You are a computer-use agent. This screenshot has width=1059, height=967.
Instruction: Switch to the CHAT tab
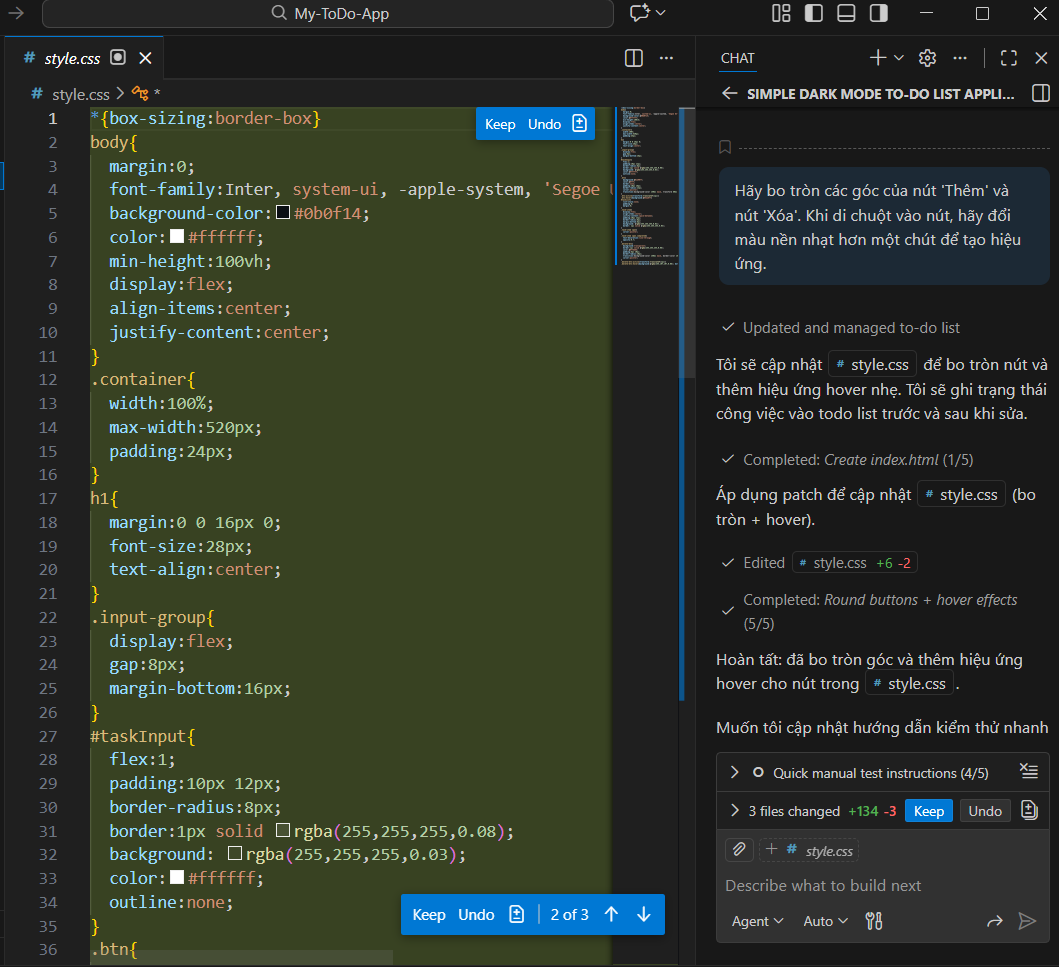coord(737,57)
